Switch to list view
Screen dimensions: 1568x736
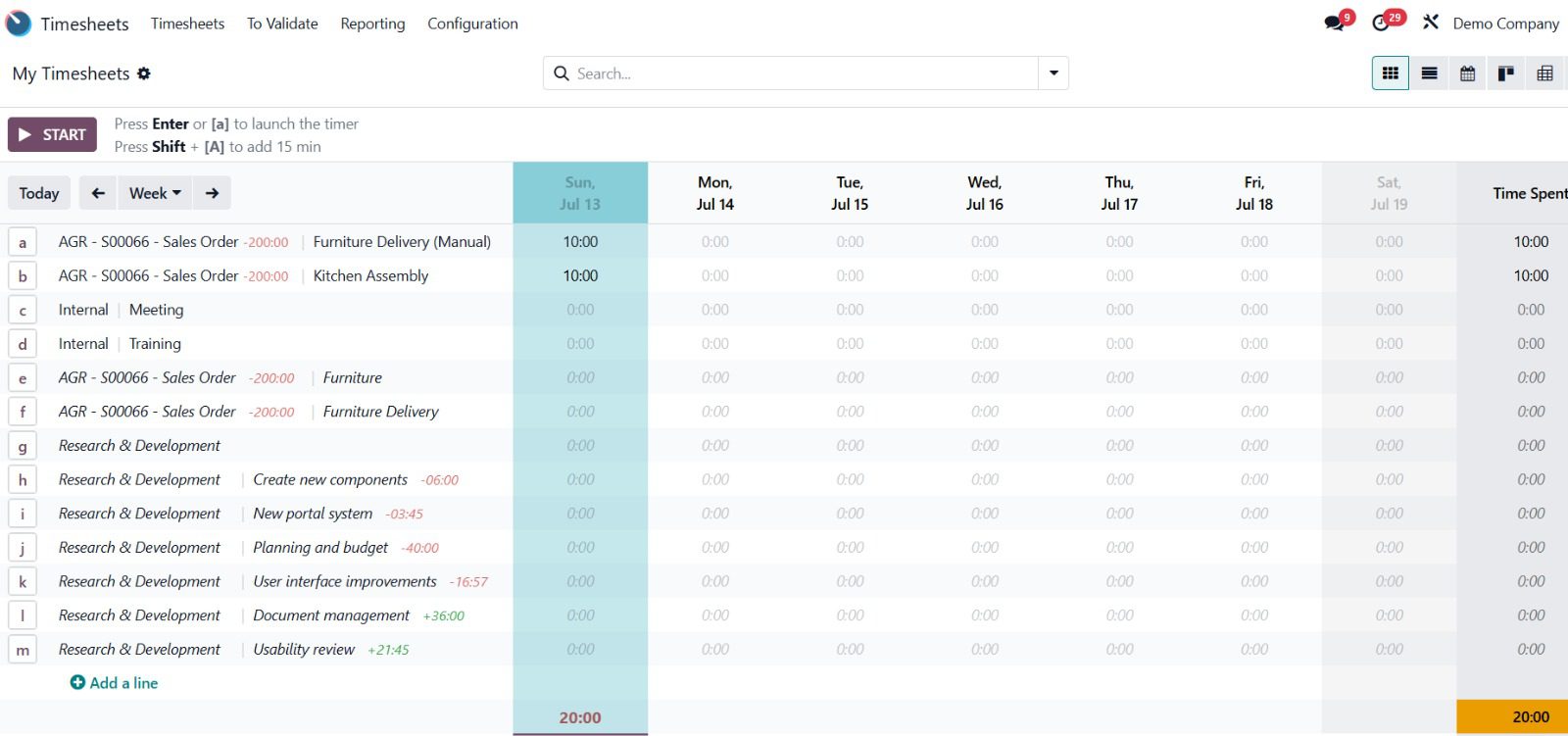pos(1429,74)
